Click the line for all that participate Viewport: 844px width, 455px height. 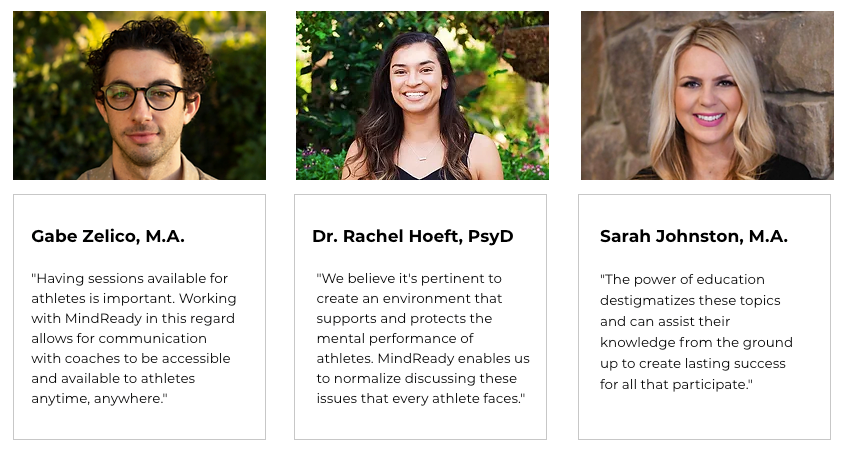pos(676,384)
